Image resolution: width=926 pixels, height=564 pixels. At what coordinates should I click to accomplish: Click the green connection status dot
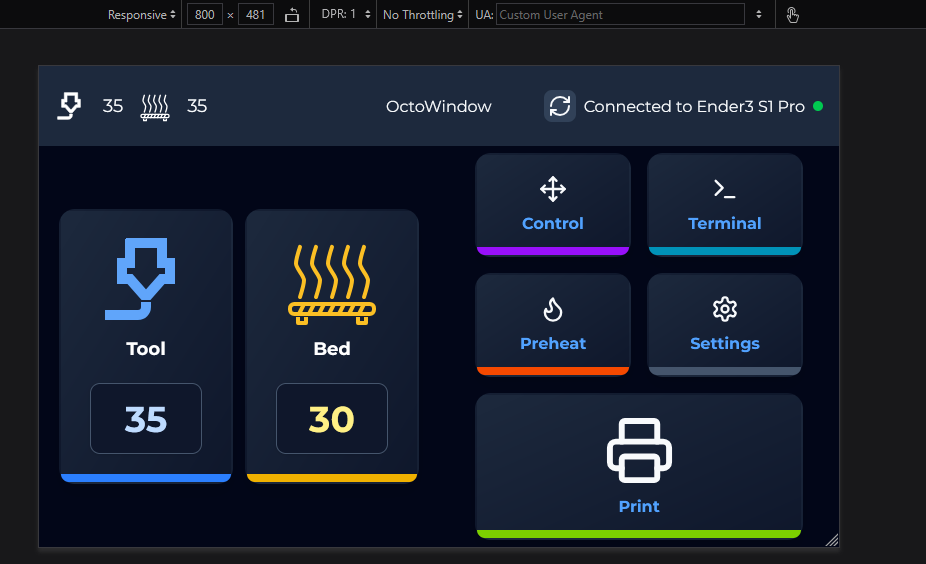[818, 106]
